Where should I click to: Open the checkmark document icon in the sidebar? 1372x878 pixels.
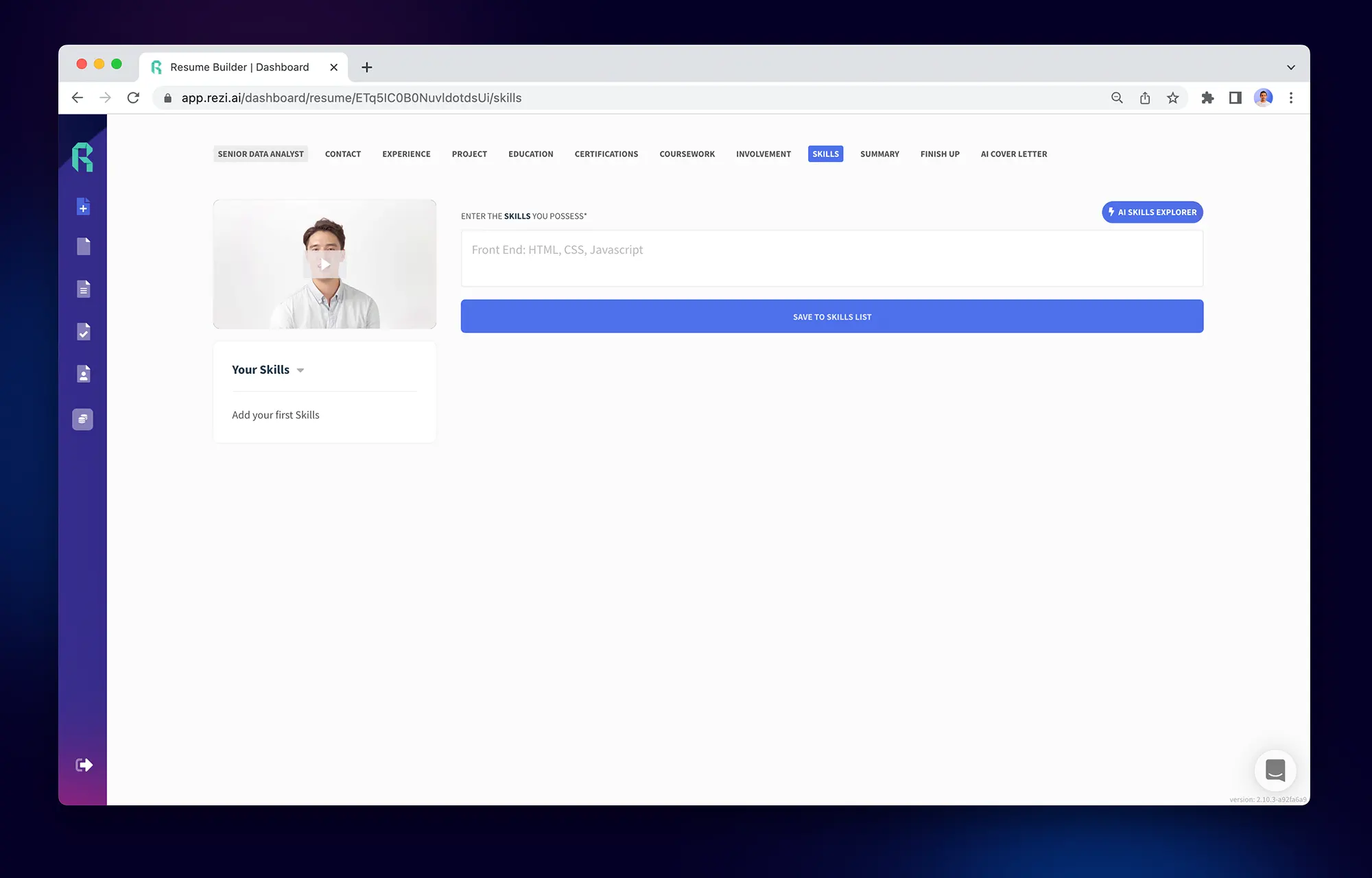pos(83,331)
